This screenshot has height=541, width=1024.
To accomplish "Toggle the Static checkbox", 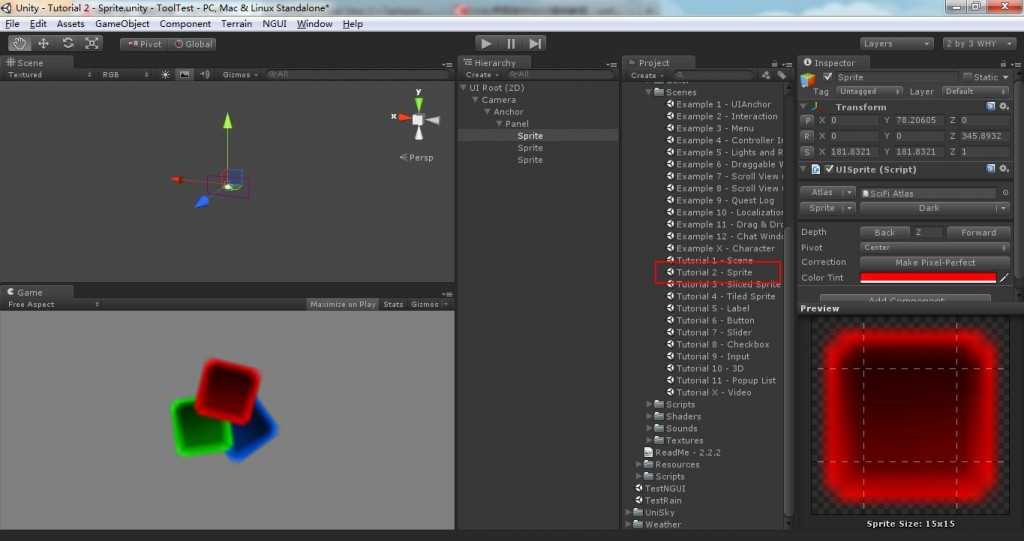I will coord(968,77).
